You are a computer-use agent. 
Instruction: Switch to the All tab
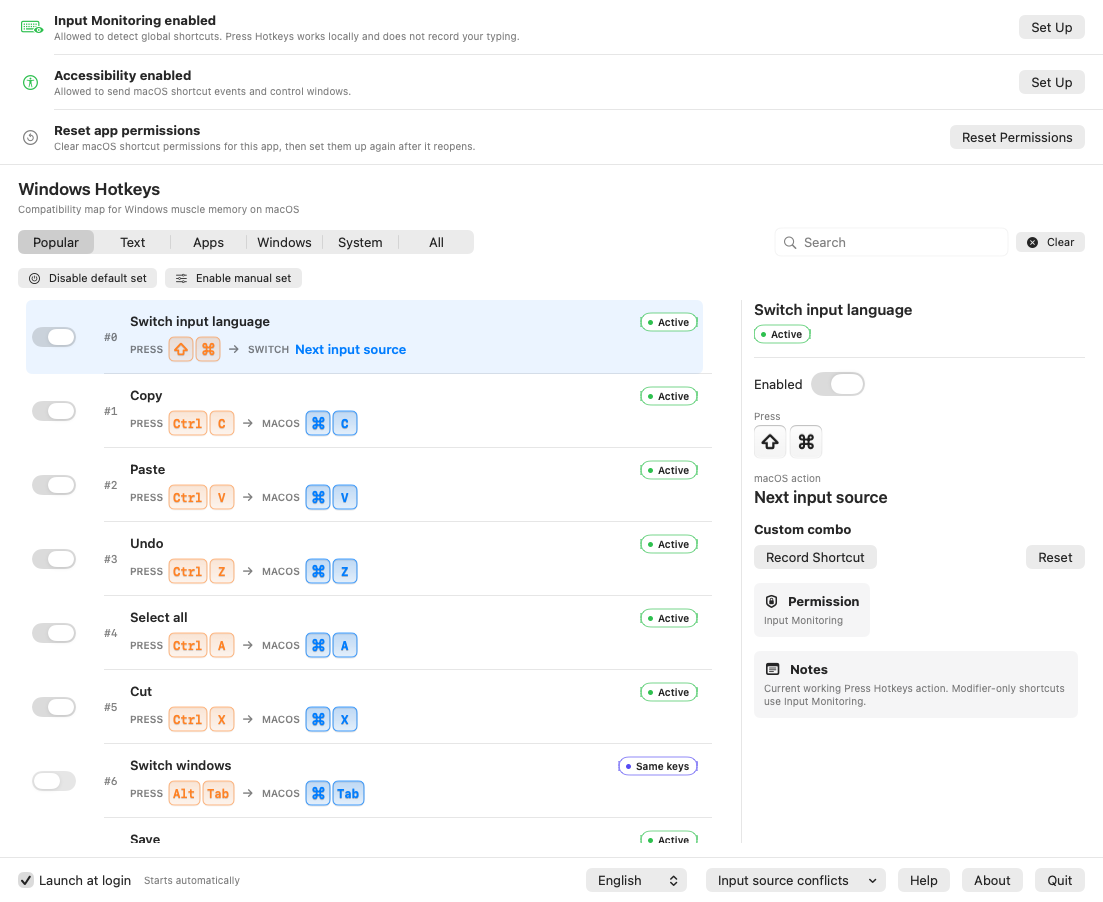(436, 242)
